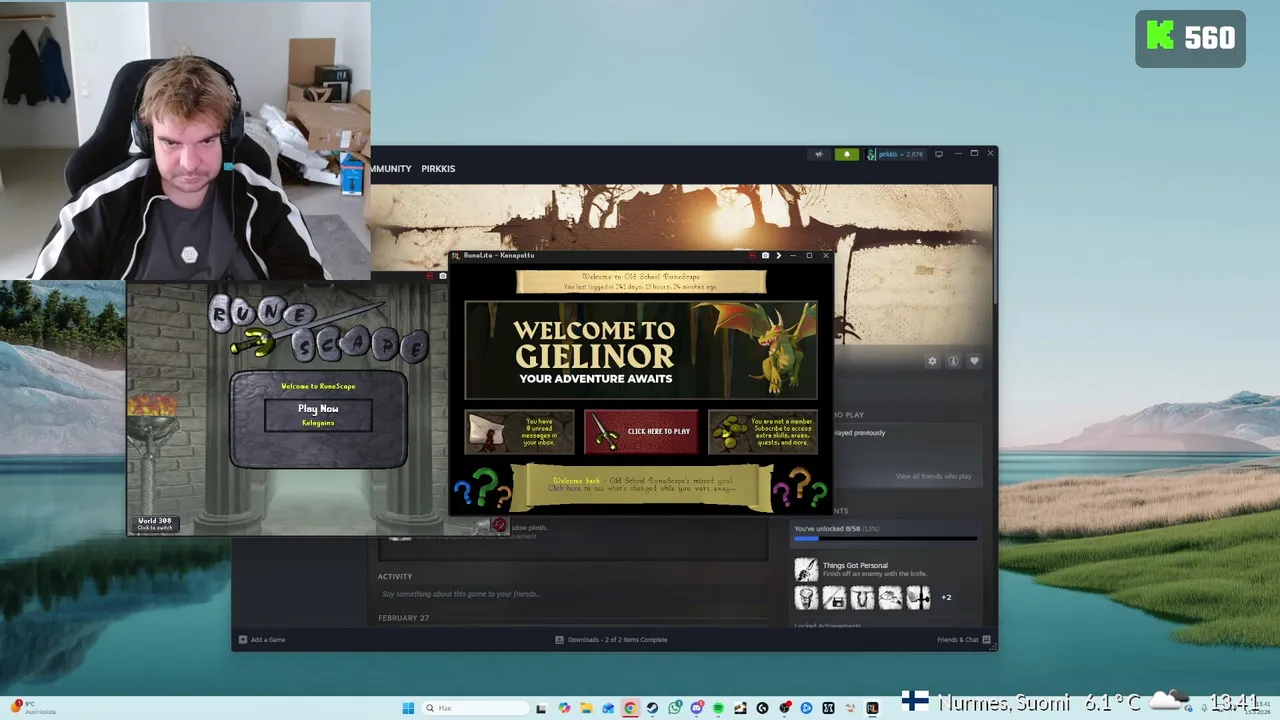The width and height of the screenshot is (1280, 720).
Task: Take a RuneLite screenshot with camera icon
Action: click(x=765, y=255)
